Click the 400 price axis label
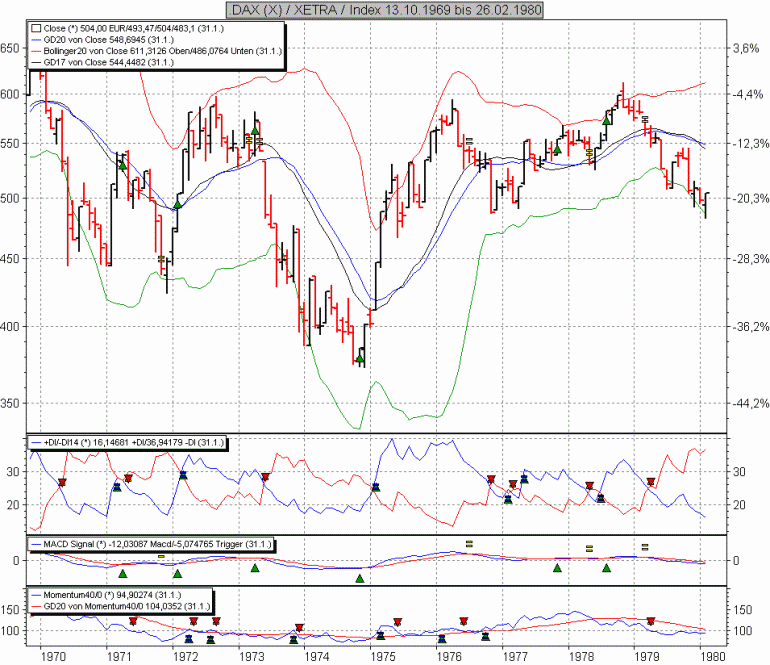 tap(10, 326)
